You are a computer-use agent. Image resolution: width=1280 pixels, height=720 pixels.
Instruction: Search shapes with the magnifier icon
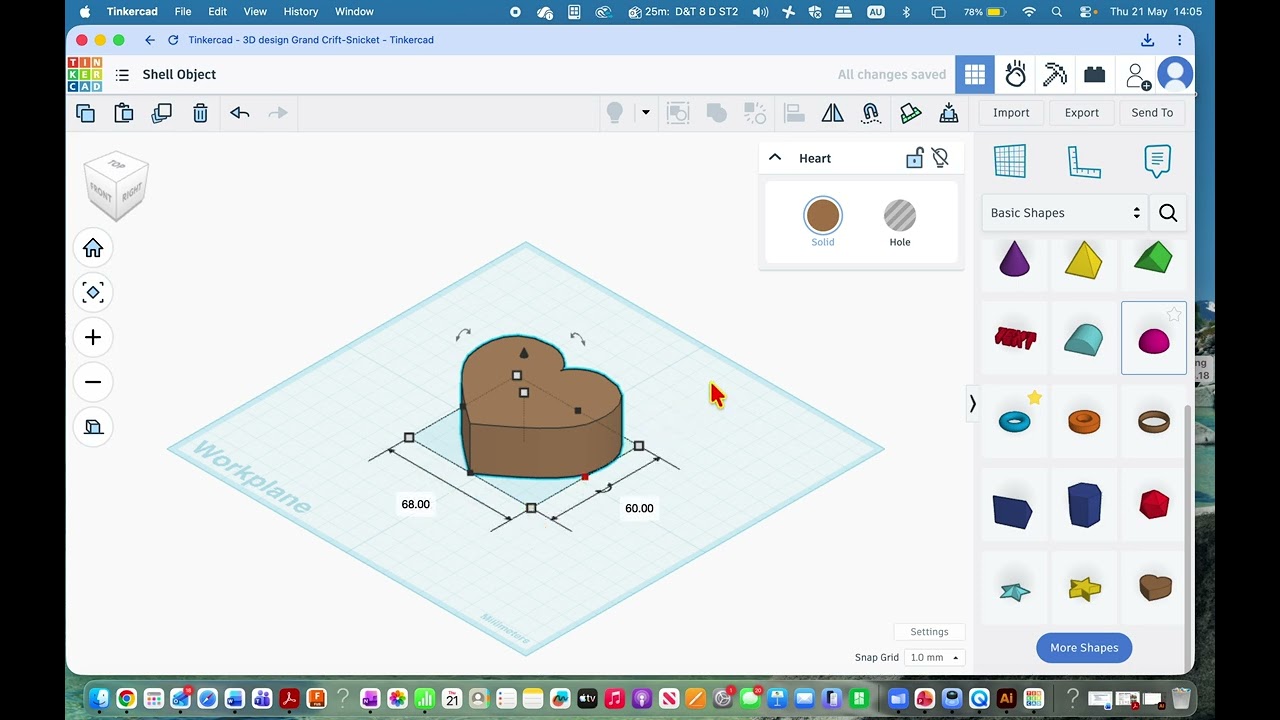click(x=1168, y=213)
